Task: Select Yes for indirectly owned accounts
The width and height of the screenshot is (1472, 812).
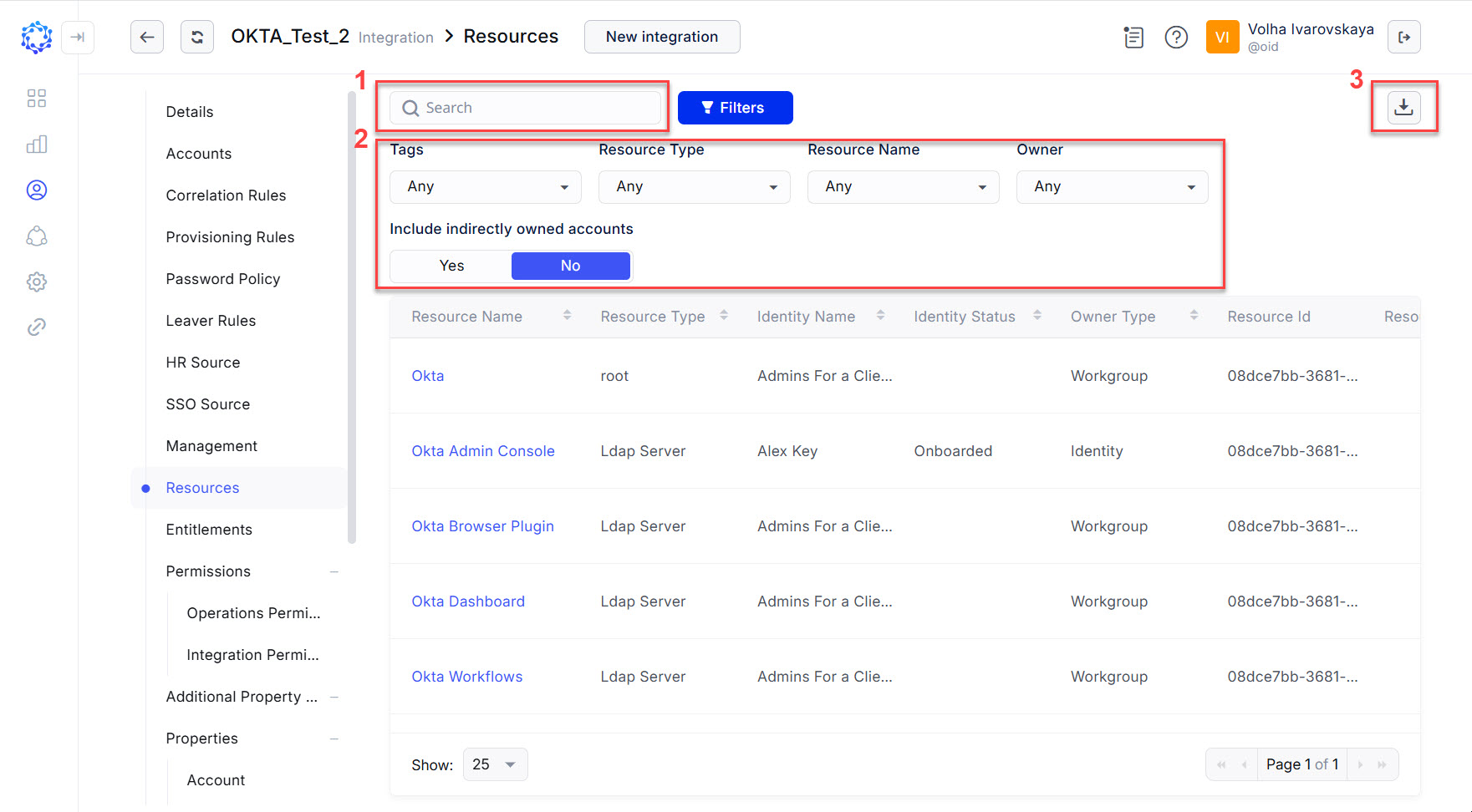Action: tap(451, 266)
